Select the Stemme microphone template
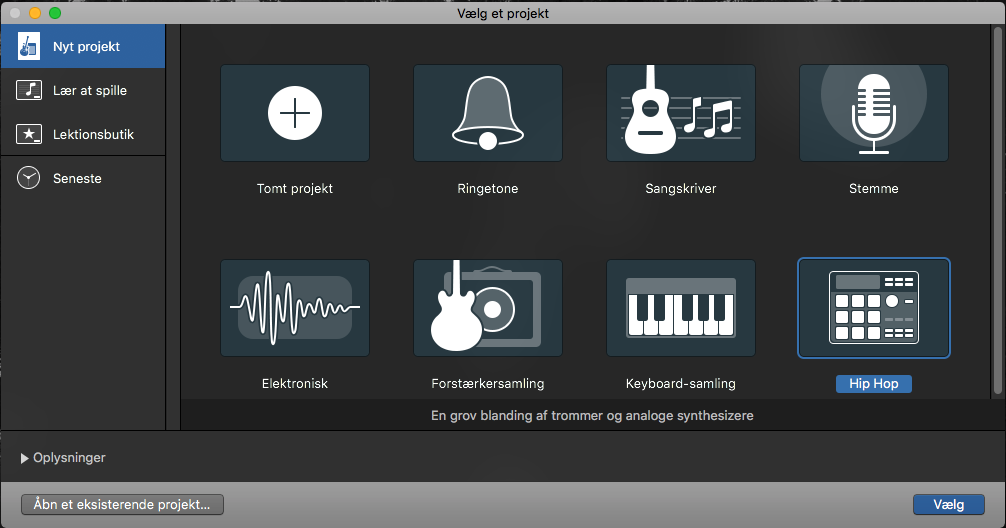Viewport: 1006px width, 528px height. pyautogui.click(x=873, y=113)
